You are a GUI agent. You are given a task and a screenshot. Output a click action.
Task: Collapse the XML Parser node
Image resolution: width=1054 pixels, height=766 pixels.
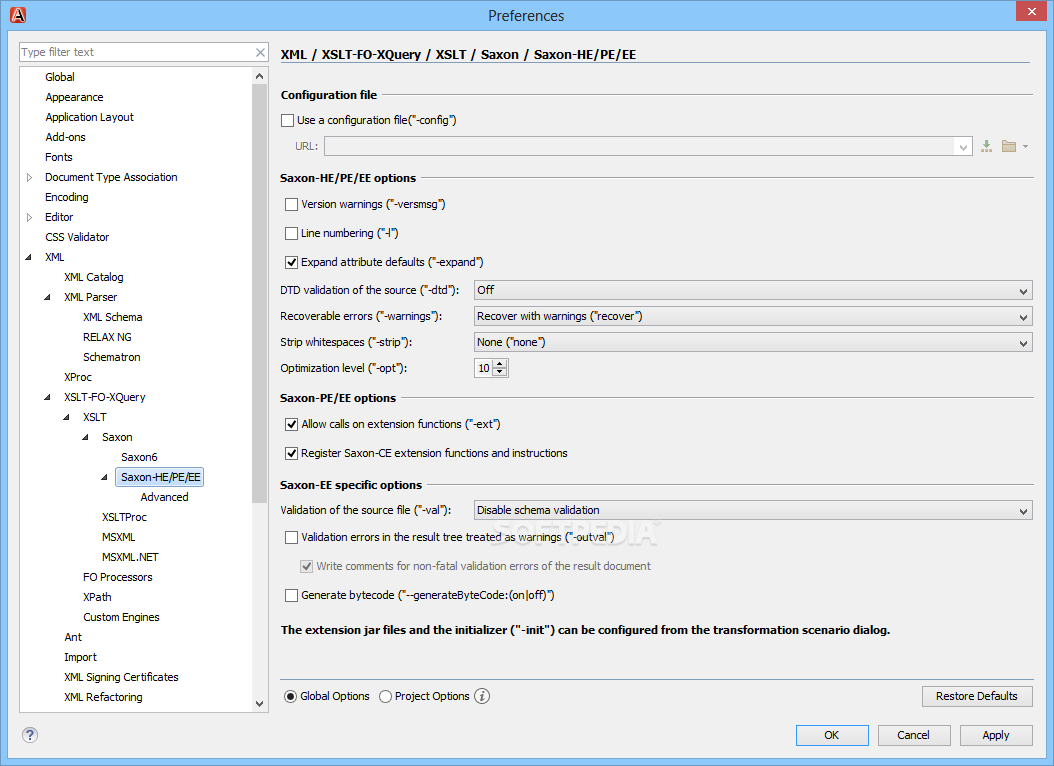pyautogui.click(x=47, y=297)
